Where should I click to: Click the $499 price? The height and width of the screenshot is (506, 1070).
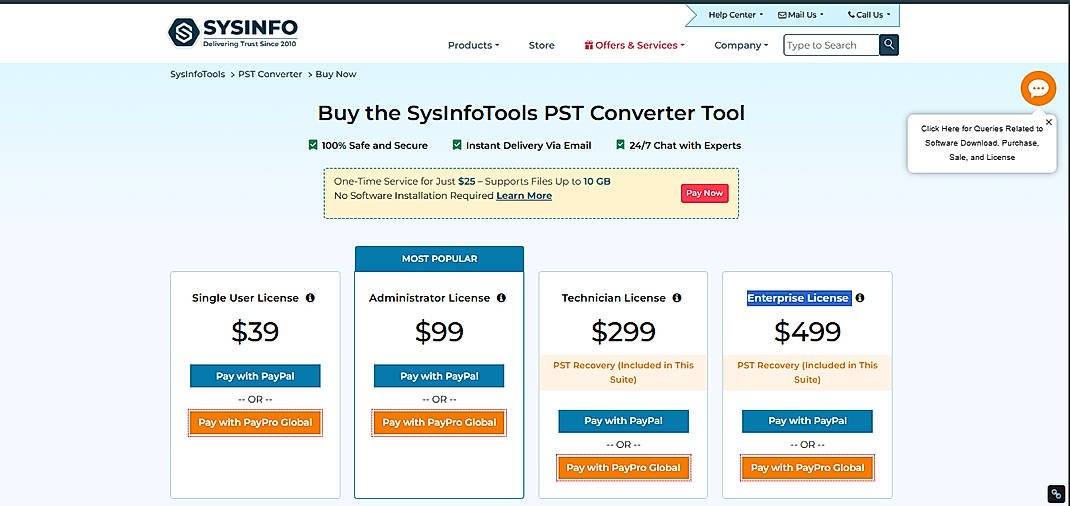pyautogui.click(x=807, y=331)
